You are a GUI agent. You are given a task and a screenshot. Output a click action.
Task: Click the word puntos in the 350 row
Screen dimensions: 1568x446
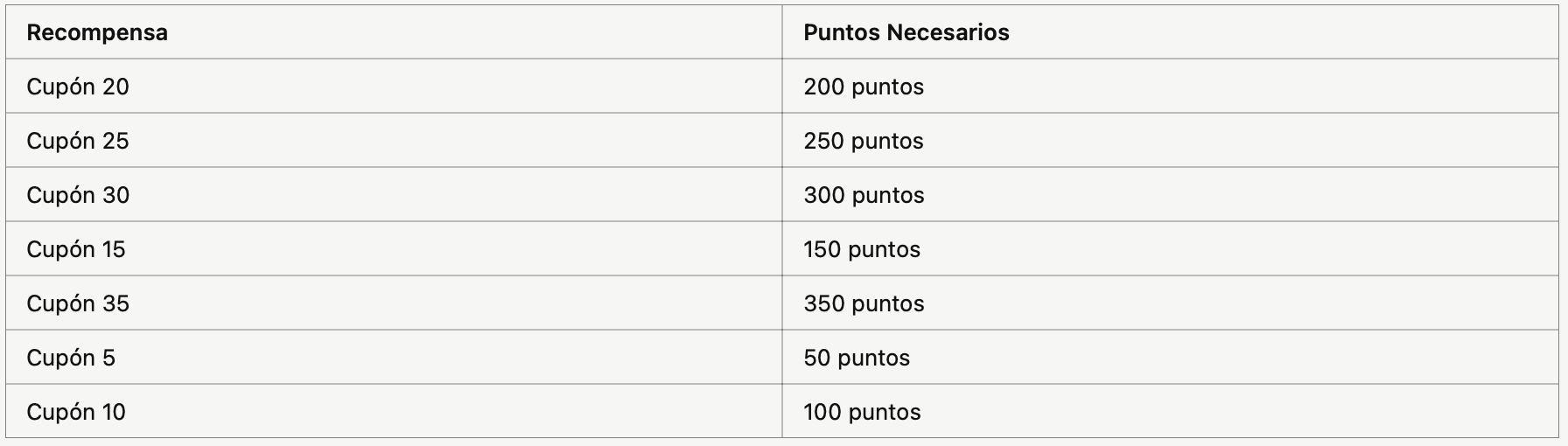(x=888, y=304)
